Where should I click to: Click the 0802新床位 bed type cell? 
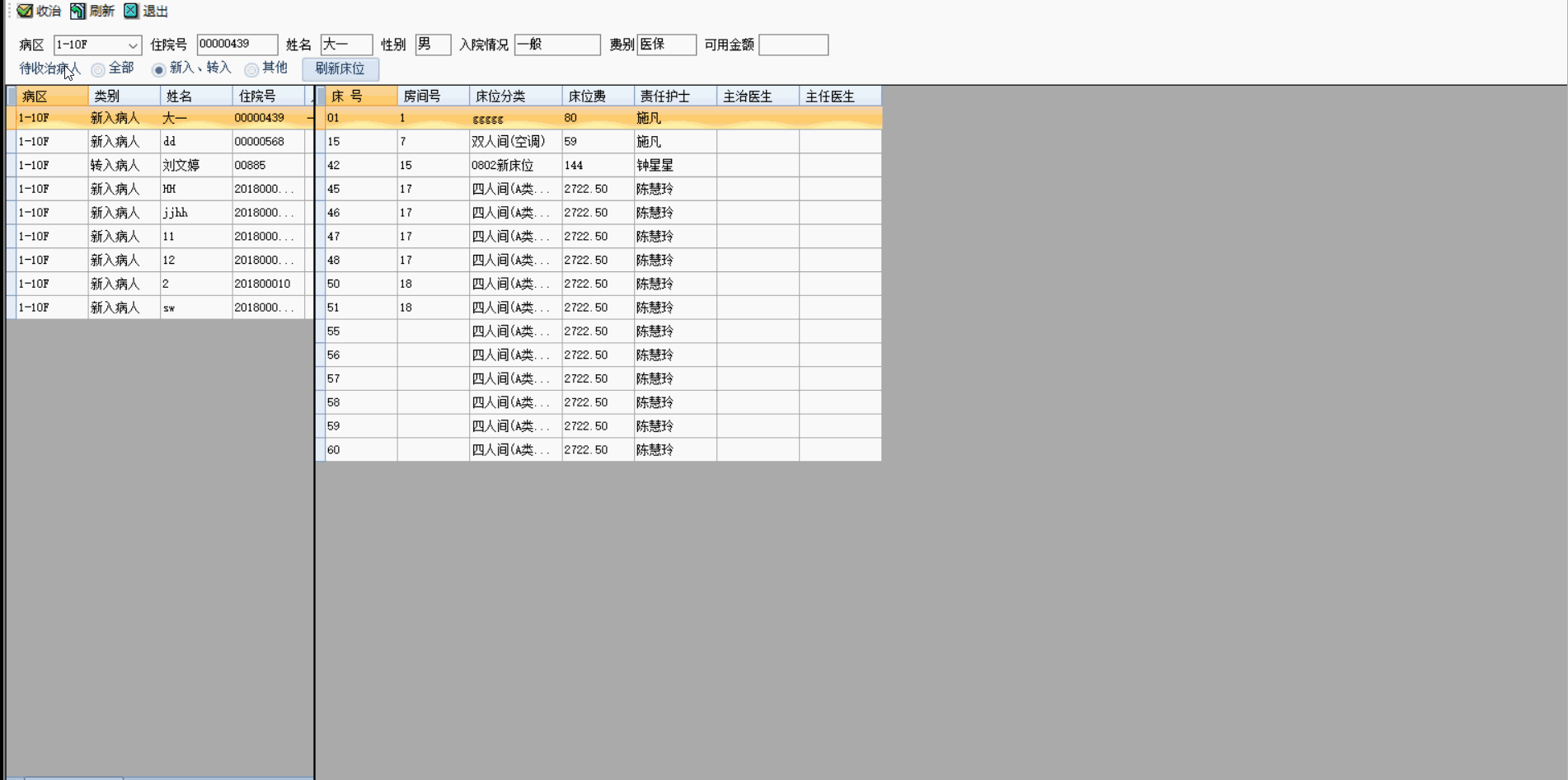click(x=516, y=166)
